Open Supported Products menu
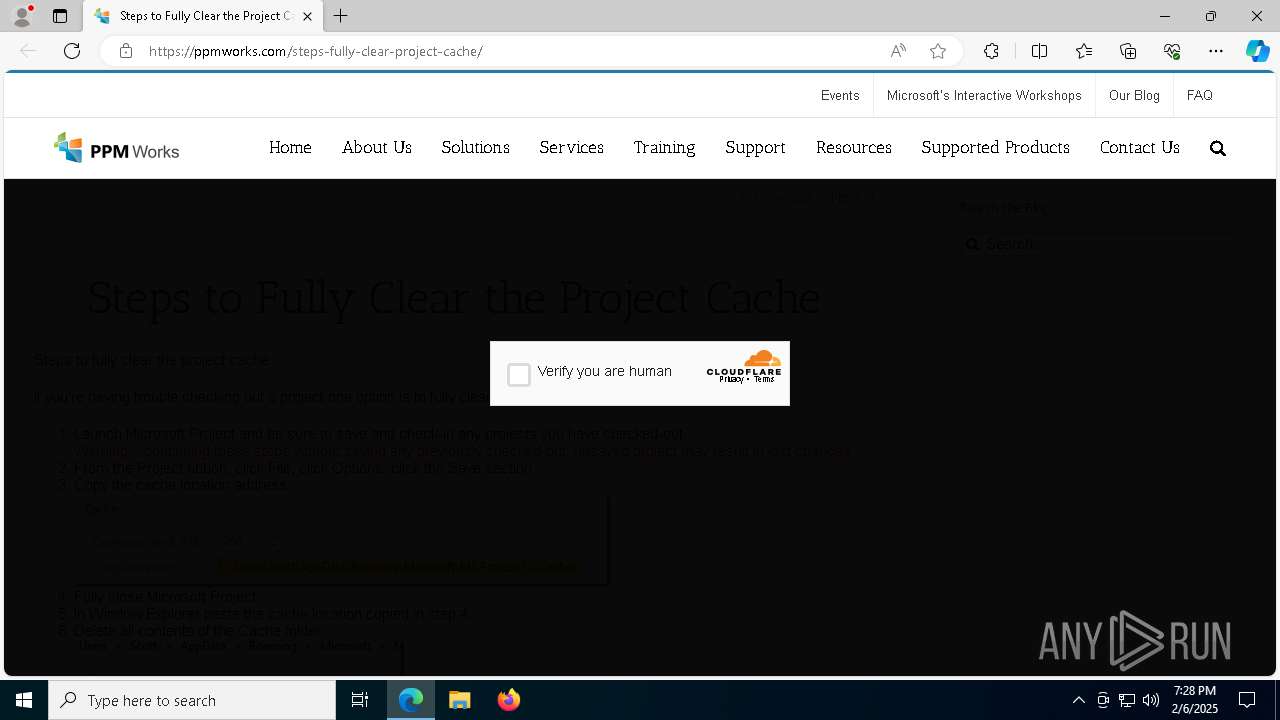This screenshot has height=720, width=1280. point(996,147)
